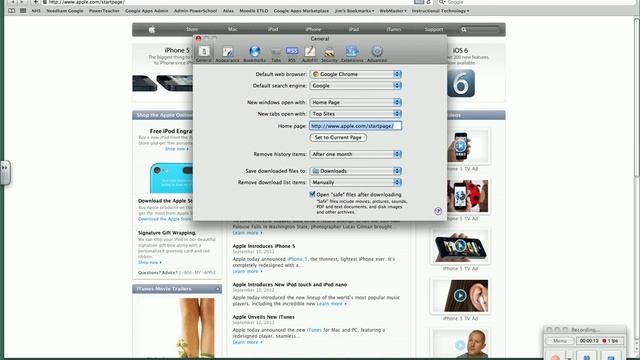Click the plus add-bookmark button

click(x=36, y=2)
